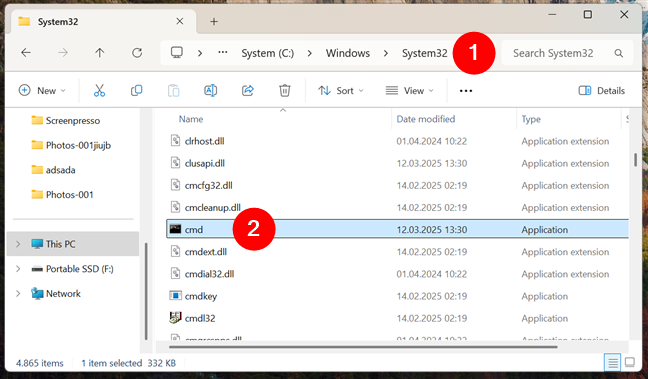Switch to large thumbnails view icon

pyautogui.click(x=630, y=363)
